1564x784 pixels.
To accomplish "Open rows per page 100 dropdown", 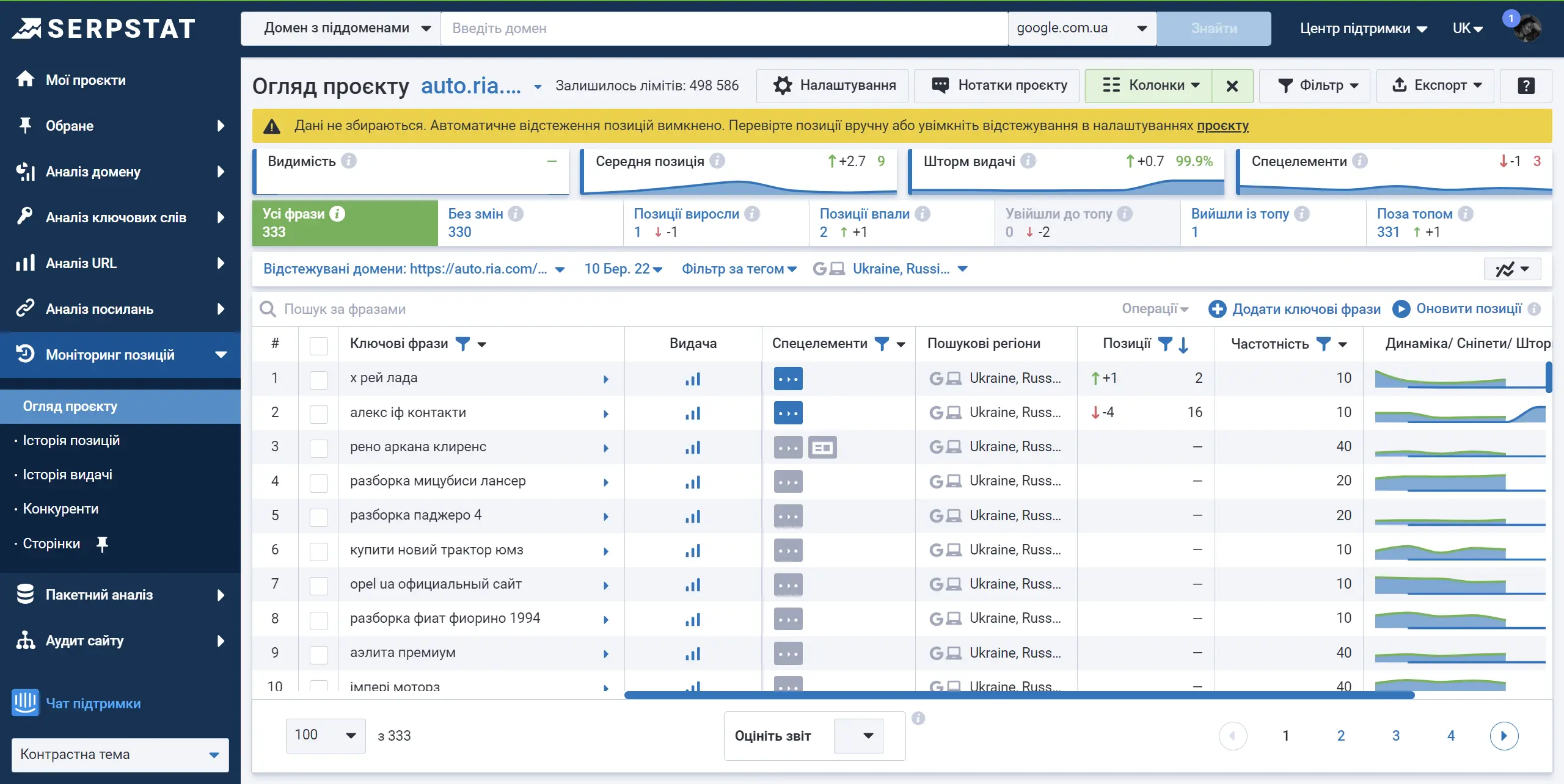I will point(326,735).
